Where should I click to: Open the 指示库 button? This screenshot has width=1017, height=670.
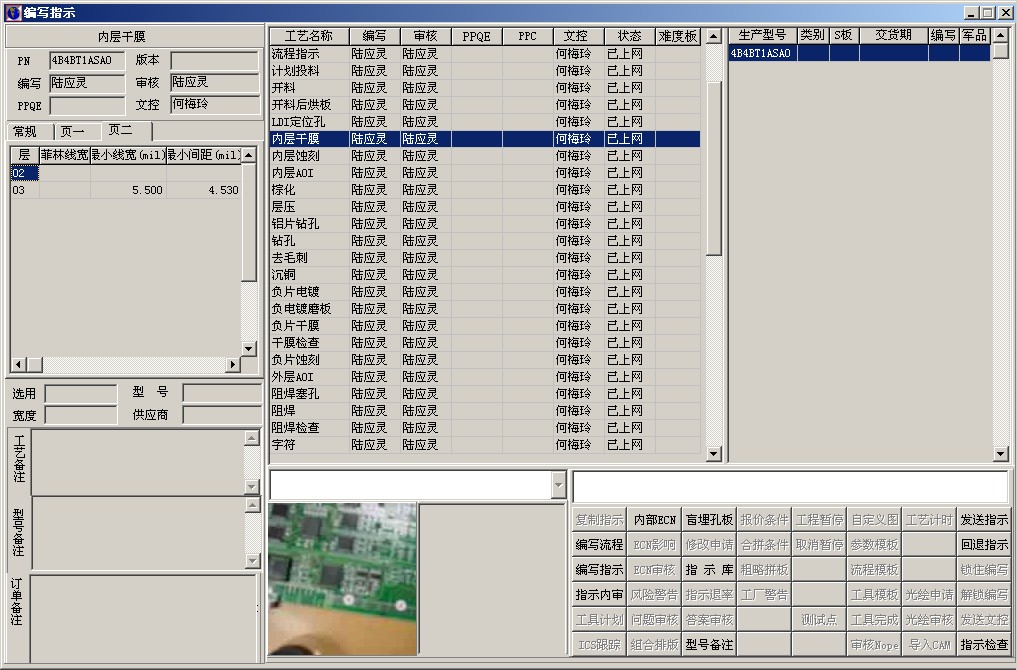709,569
